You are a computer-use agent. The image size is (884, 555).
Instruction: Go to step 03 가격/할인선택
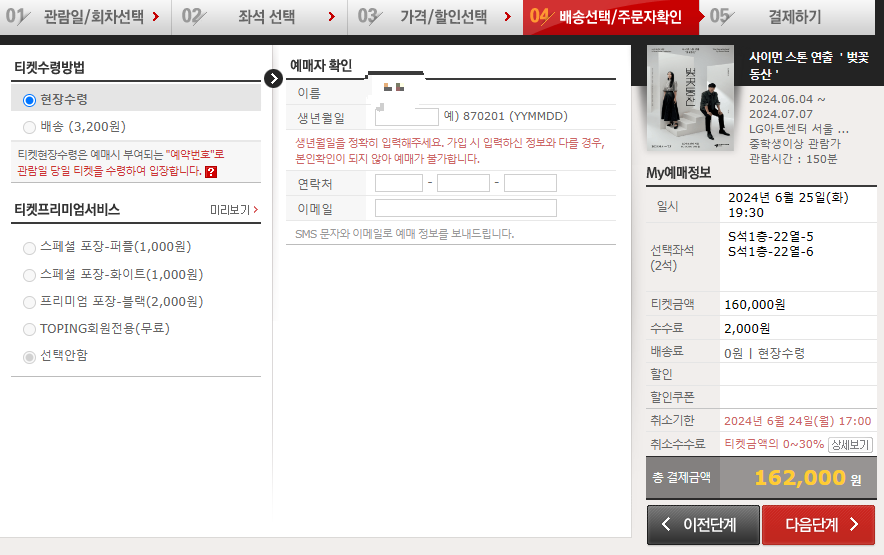pyautogui.click(x=435, y=17)
